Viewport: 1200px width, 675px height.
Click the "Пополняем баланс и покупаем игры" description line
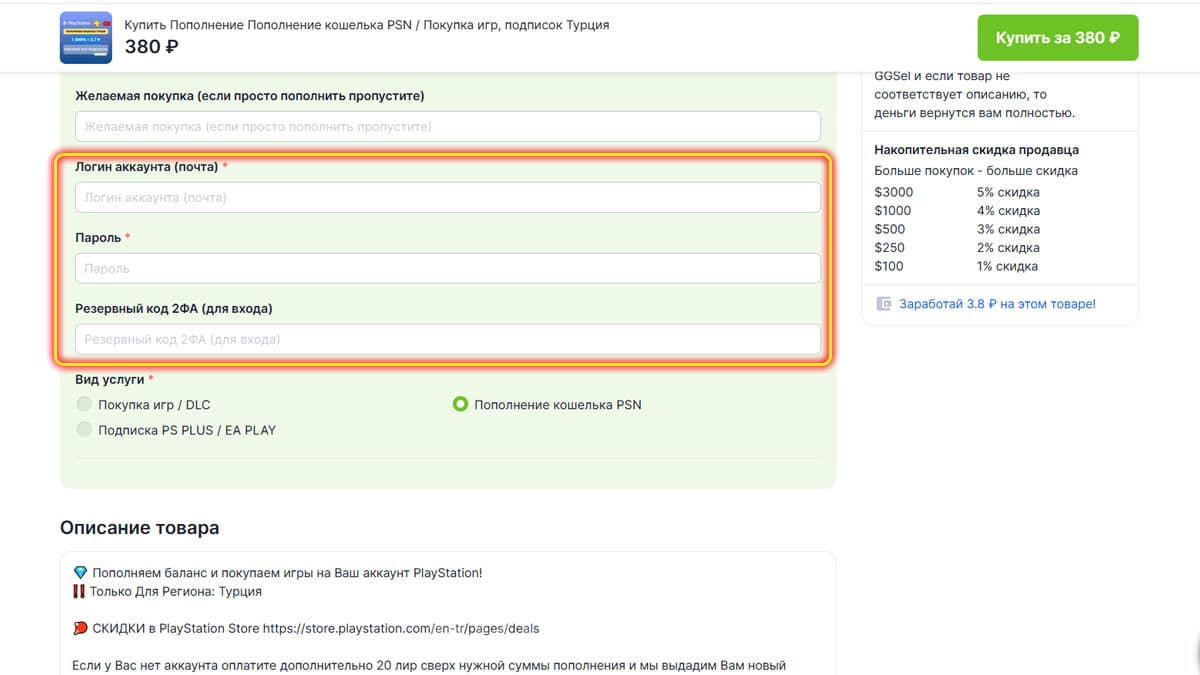pyautogui.click(x=287, y=573)
